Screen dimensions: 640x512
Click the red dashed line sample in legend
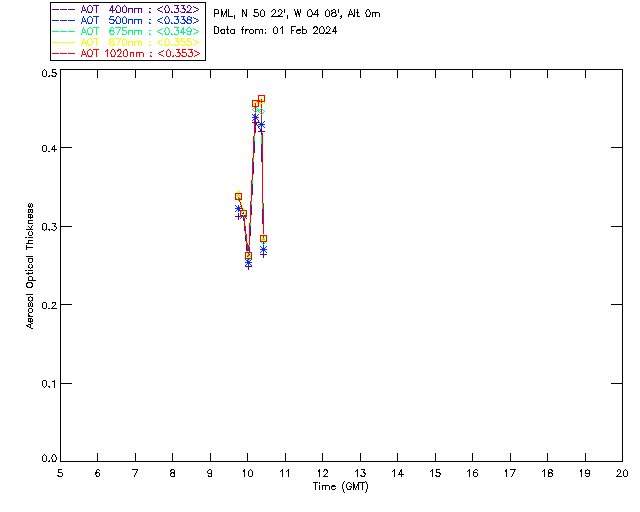pyautogui.click(x=64, y=53)
